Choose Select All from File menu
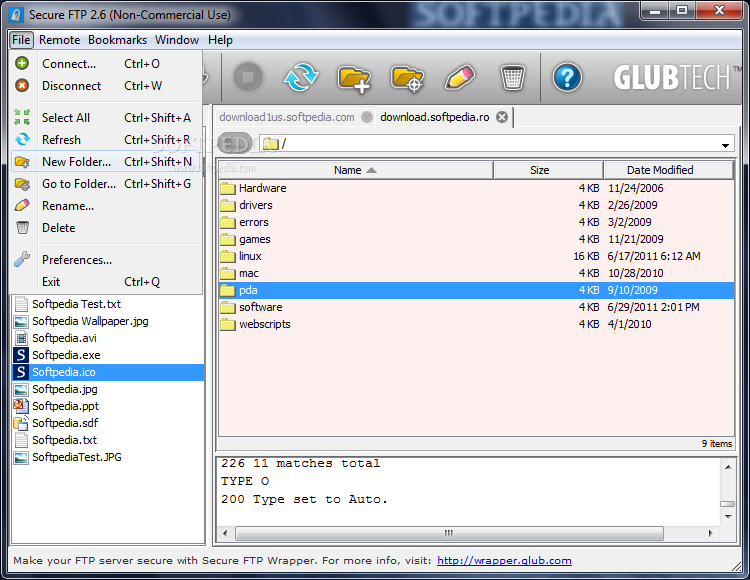Screen dimensions: 750x580 click(105, 118)
